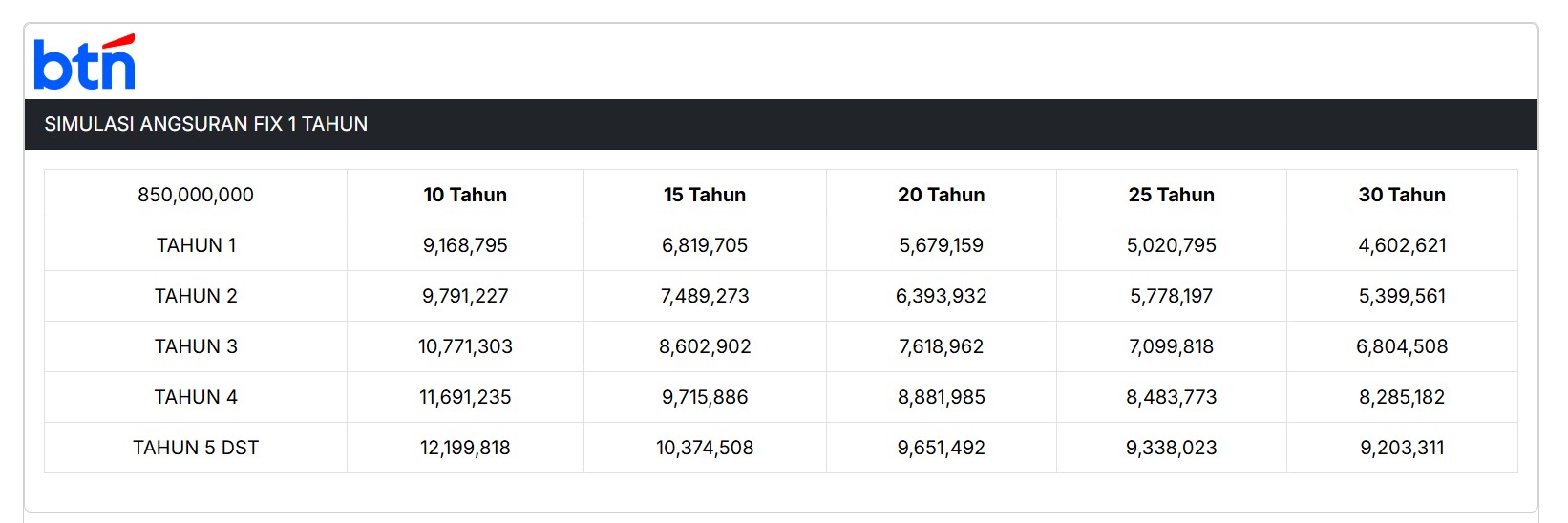Click the 12,199,818 installment value
This screenshot has height=523, width=1568.
tap(465, 448)
